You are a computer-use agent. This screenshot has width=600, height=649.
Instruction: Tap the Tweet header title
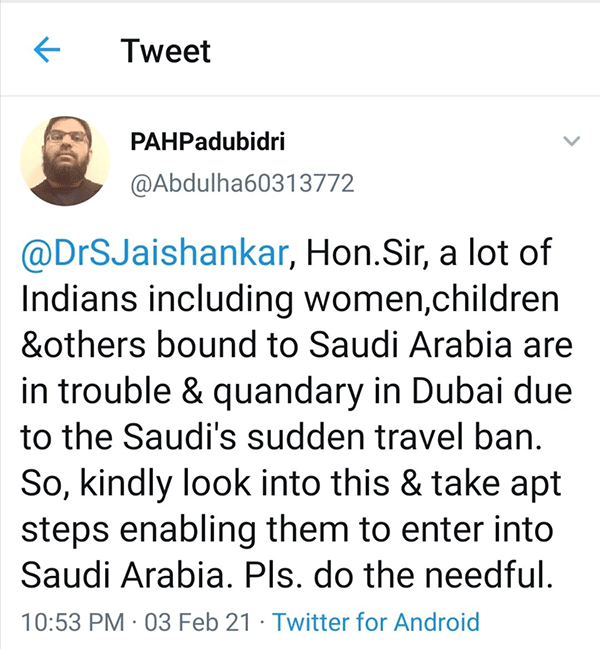click(166, 50)
